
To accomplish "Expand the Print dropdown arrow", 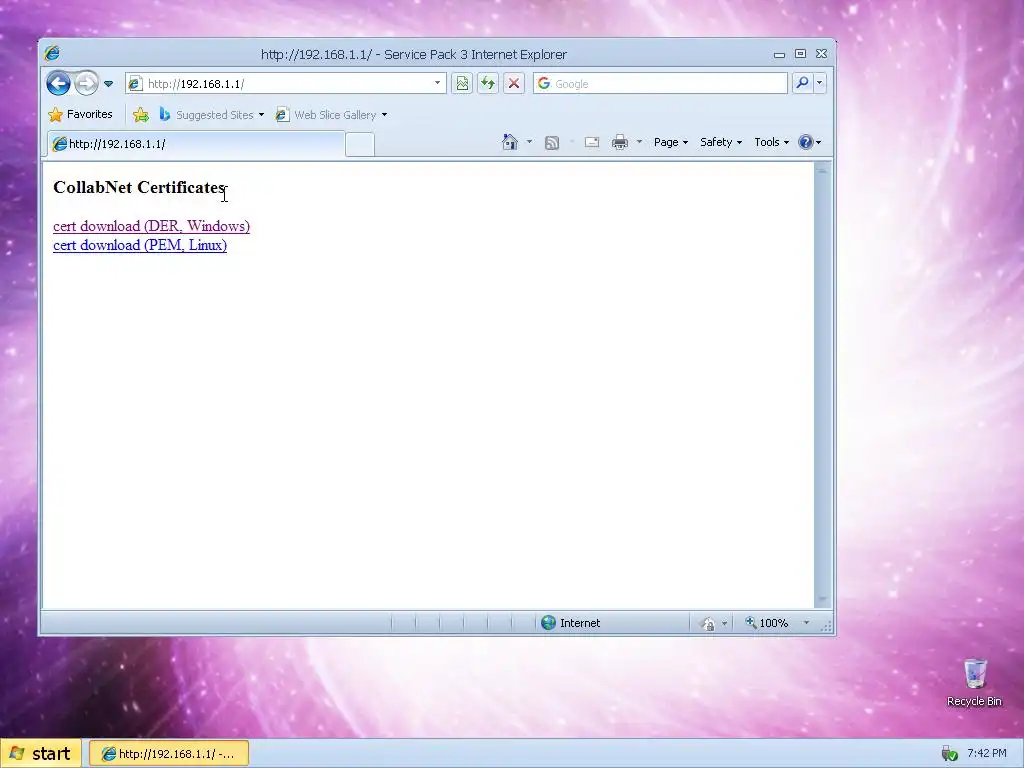I will click(x=639, y=142).
